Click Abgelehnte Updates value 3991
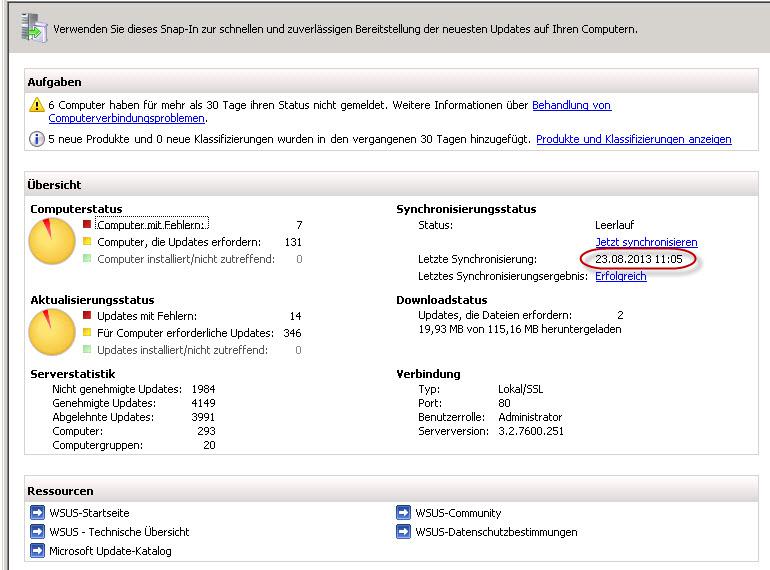Viewport: 770px width, 570px height. 203,417
